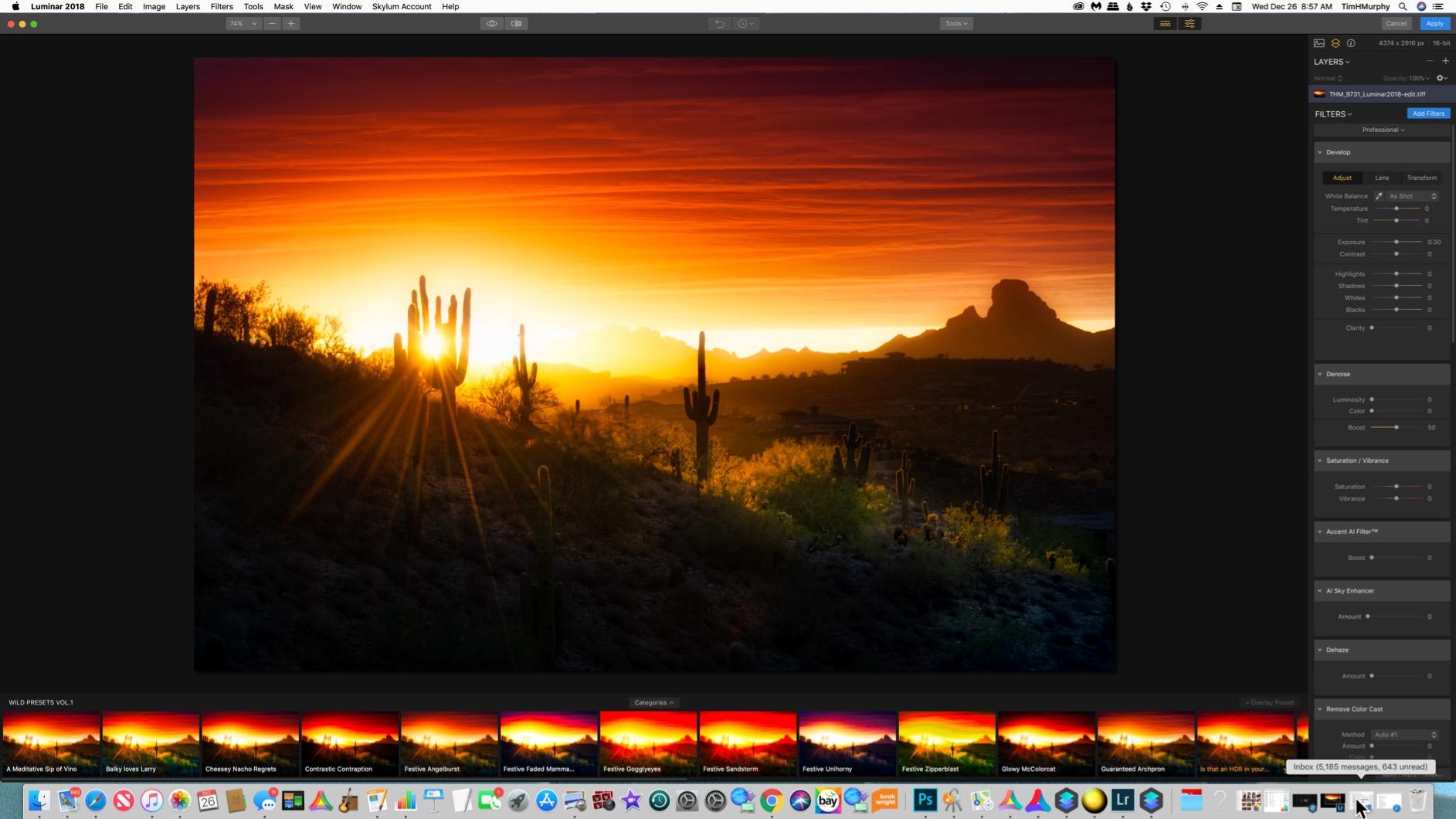Toggle the quick preview eye icon
Image resolution: width=1456 pixels, height=819 pixels.
pyautogui.click(x=492, y=23)
